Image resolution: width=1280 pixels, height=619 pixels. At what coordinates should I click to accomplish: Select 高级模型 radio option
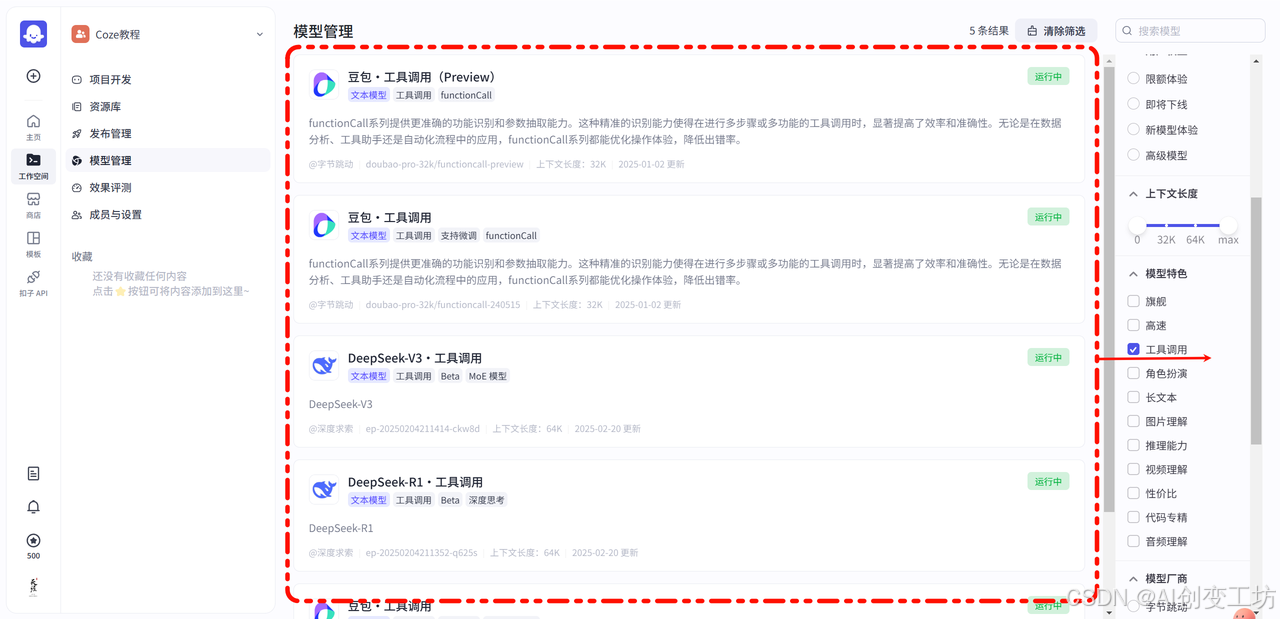[1133, 155]
